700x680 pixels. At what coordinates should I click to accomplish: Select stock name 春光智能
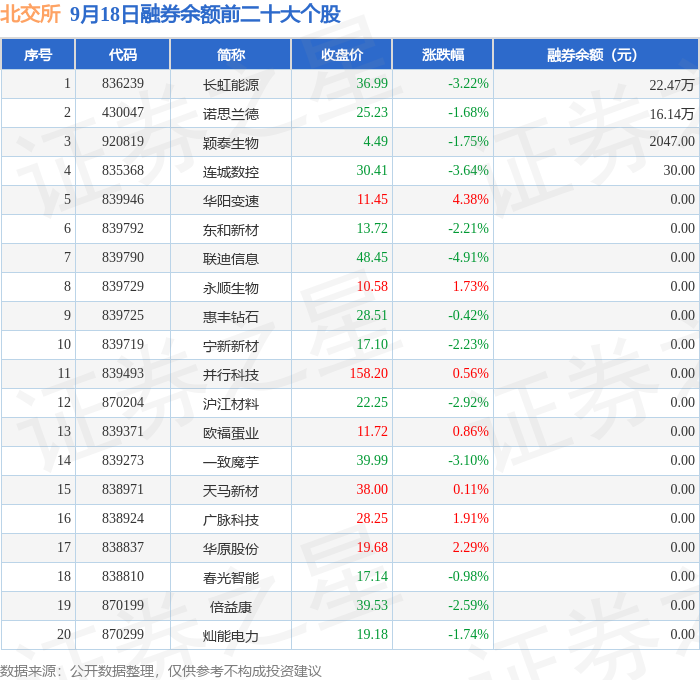coord(231,578)
